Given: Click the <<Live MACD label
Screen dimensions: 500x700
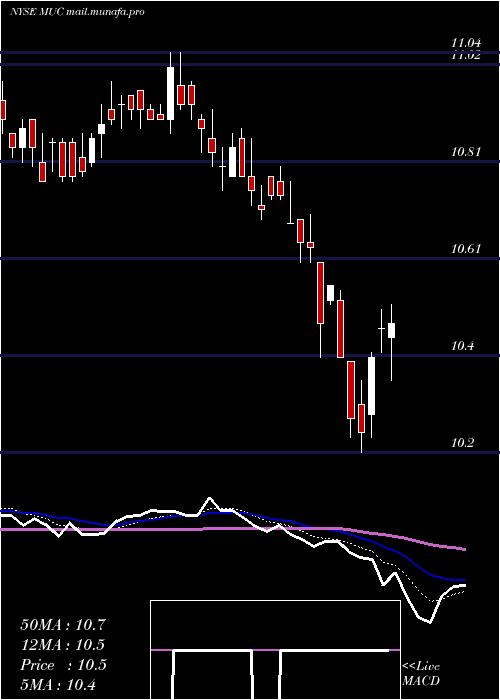Looking at the screenshot, I should 421,673.
